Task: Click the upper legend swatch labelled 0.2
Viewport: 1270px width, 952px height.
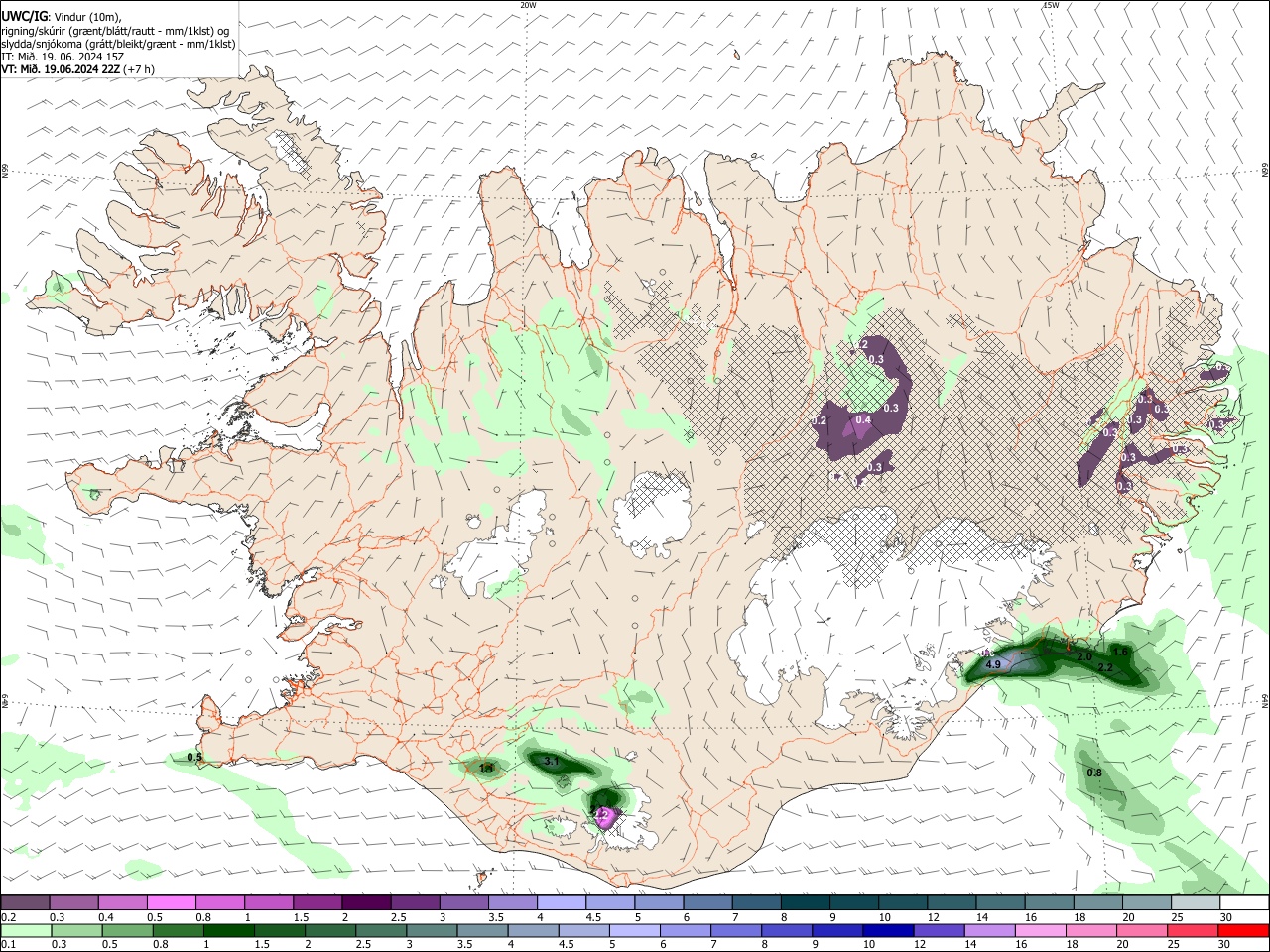Action: click(x=25, y=903)
